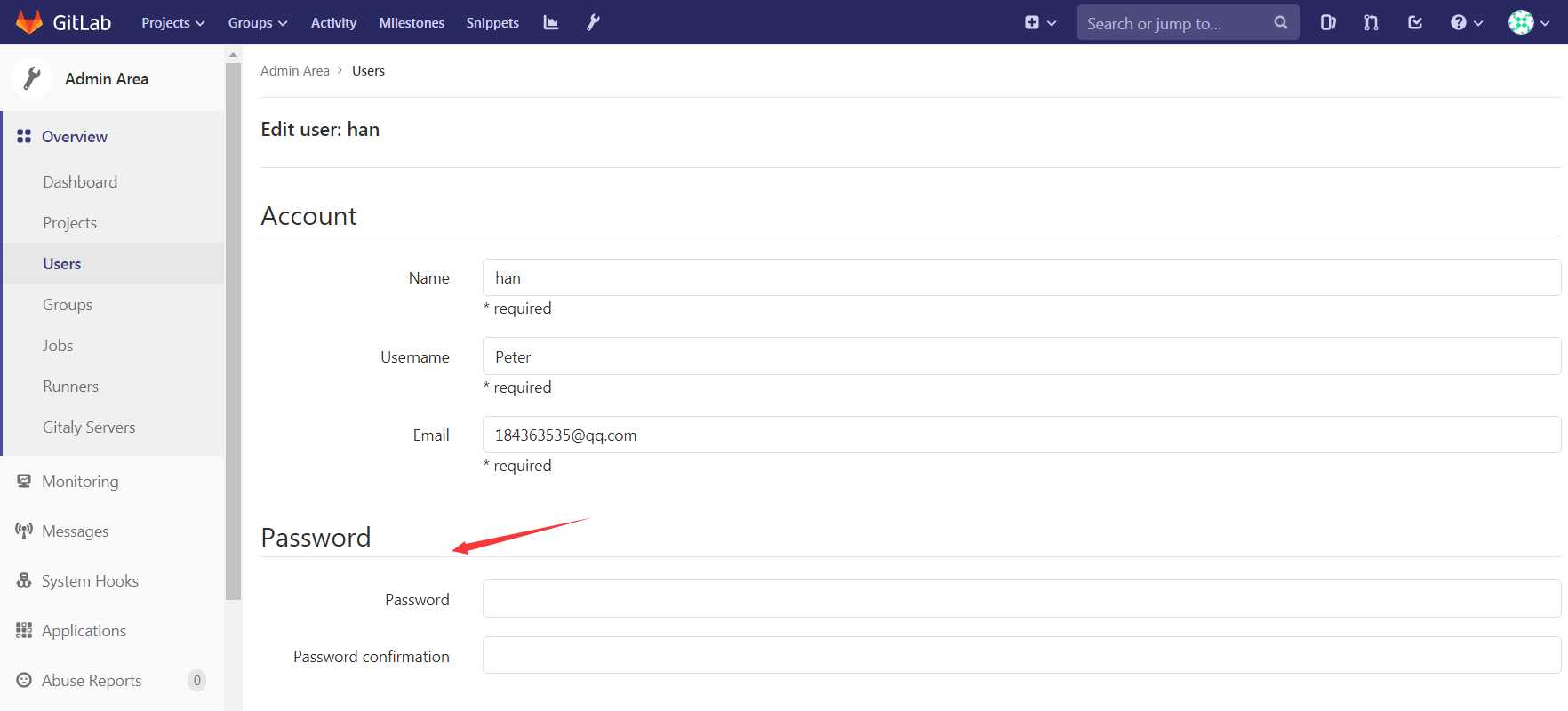
Task: Click the Email input field
Action: pos(1021,435)
